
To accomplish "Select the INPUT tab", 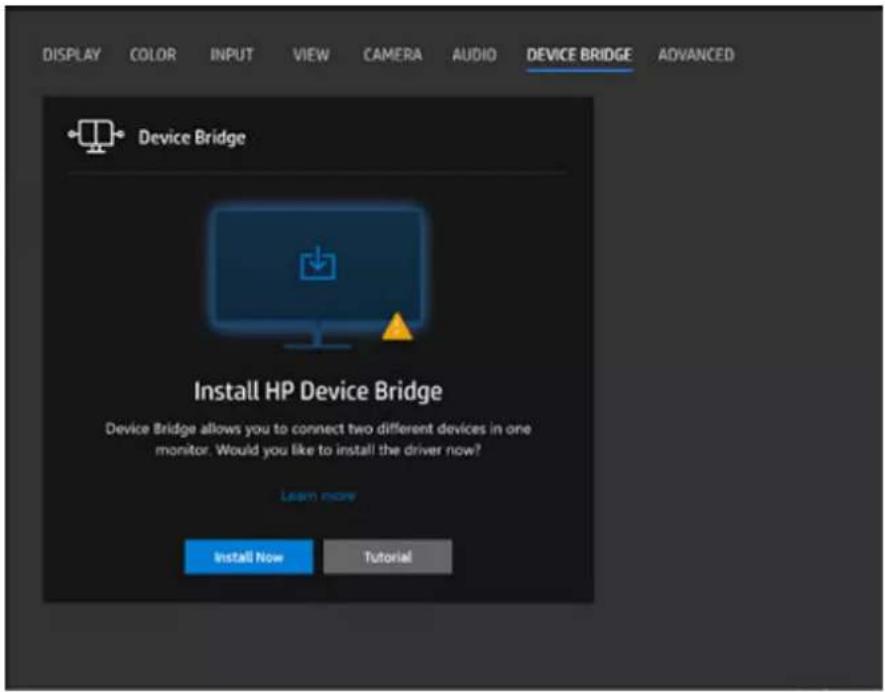I will (231, 55).
